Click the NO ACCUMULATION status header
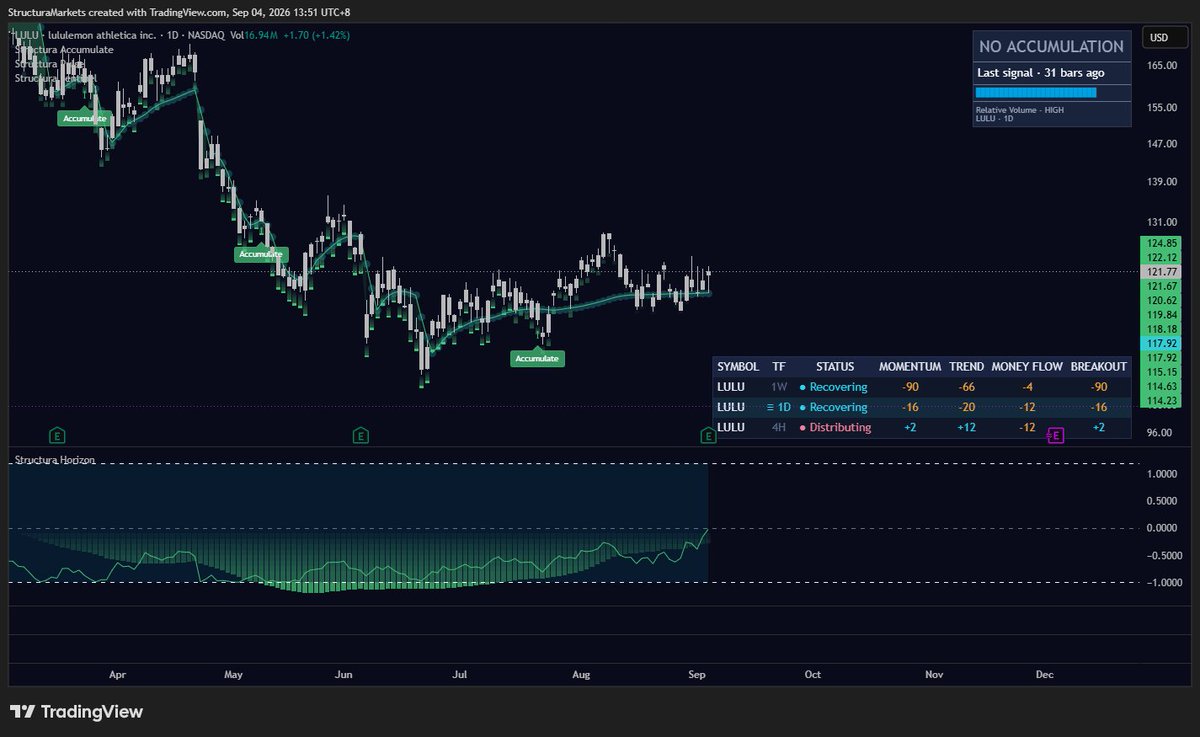This screenshot has width=1200, height=737. (x=1051, y=47)
